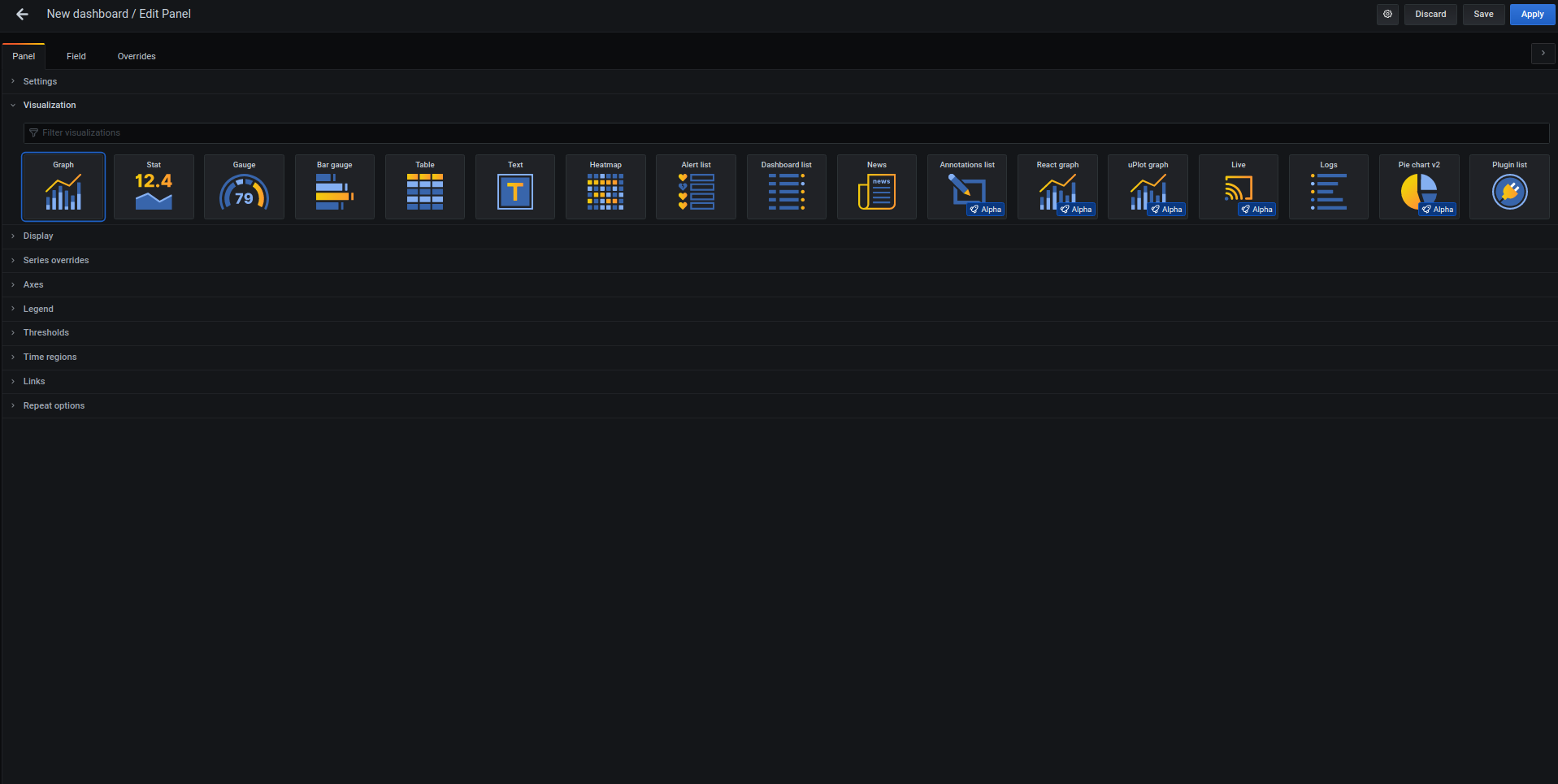Expand the Legend section

(779, 309)
